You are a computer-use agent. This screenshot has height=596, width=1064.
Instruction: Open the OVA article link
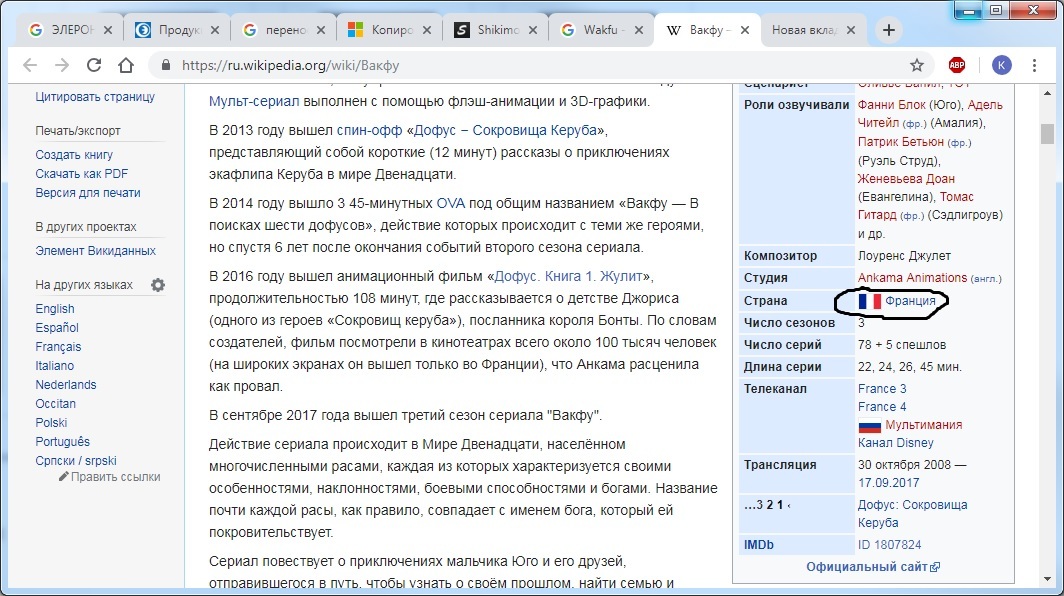click(x=451, y=204)
